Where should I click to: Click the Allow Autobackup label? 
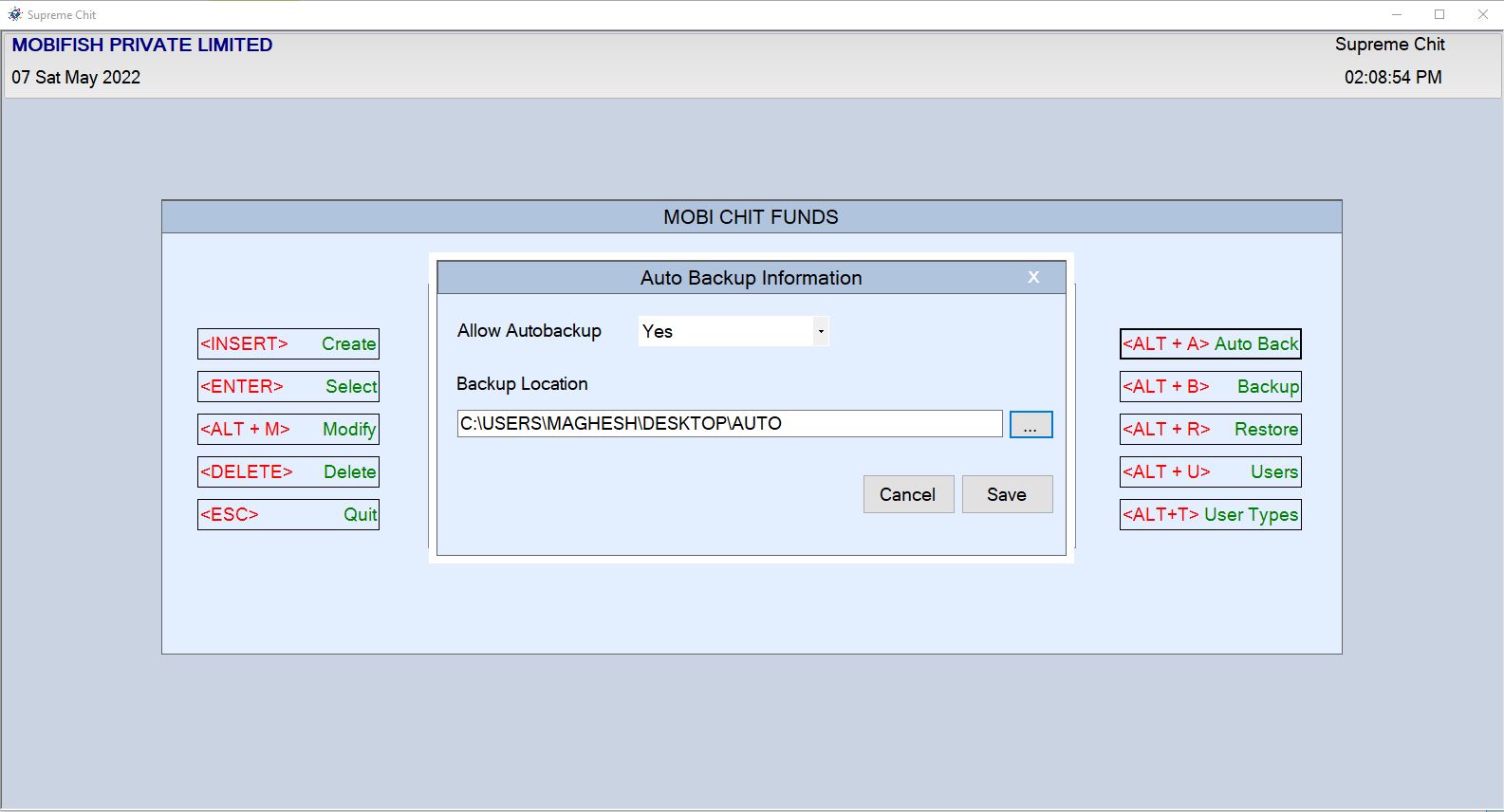pyautogui.click(x=529, y=331)
